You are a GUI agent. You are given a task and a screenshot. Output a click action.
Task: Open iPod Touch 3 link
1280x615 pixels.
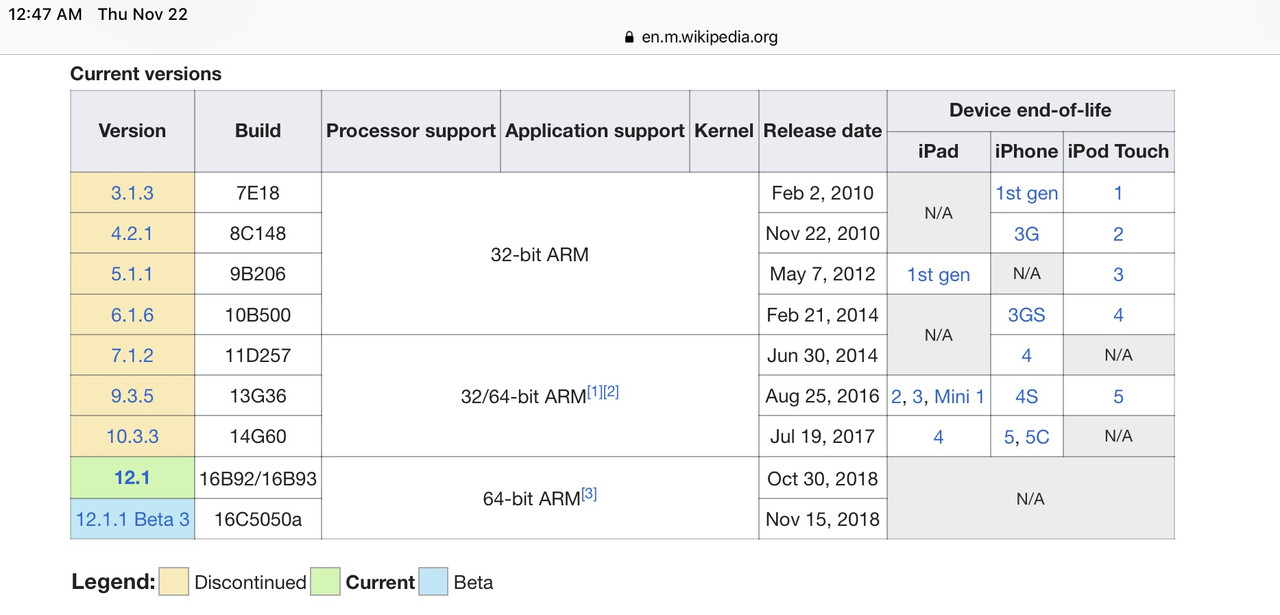pos(1118,274)
